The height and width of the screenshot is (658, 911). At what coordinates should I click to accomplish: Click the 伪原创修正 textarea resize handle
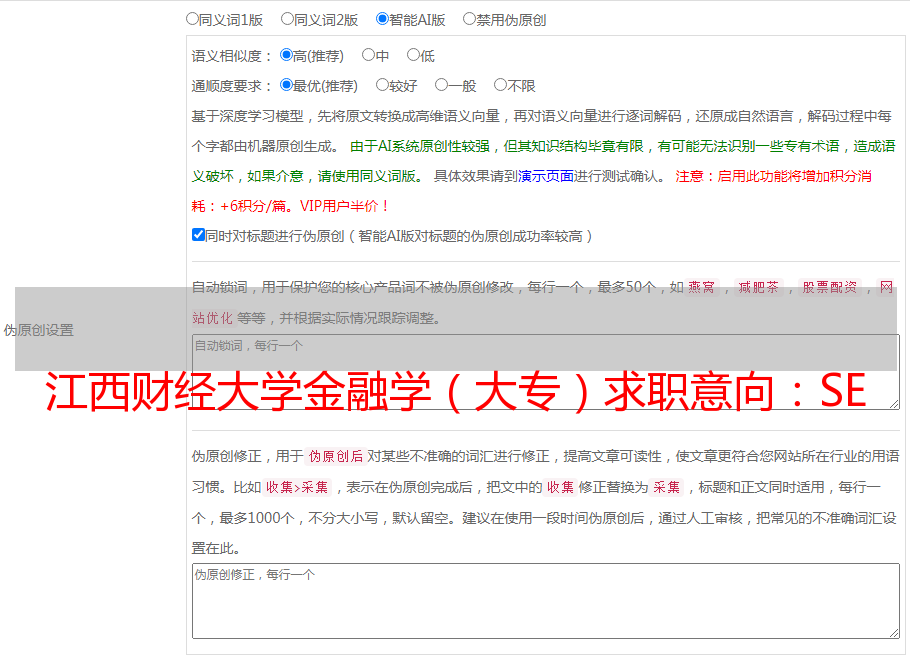(x=894, y=633)
